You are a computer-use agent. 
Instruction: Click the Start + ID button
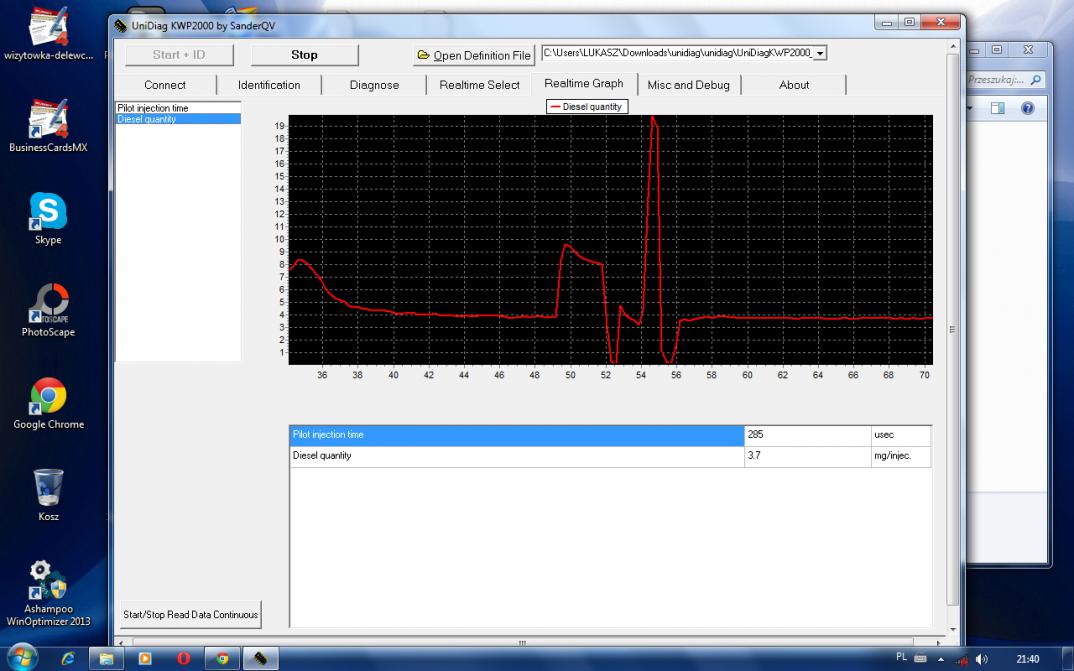[179, 55]
